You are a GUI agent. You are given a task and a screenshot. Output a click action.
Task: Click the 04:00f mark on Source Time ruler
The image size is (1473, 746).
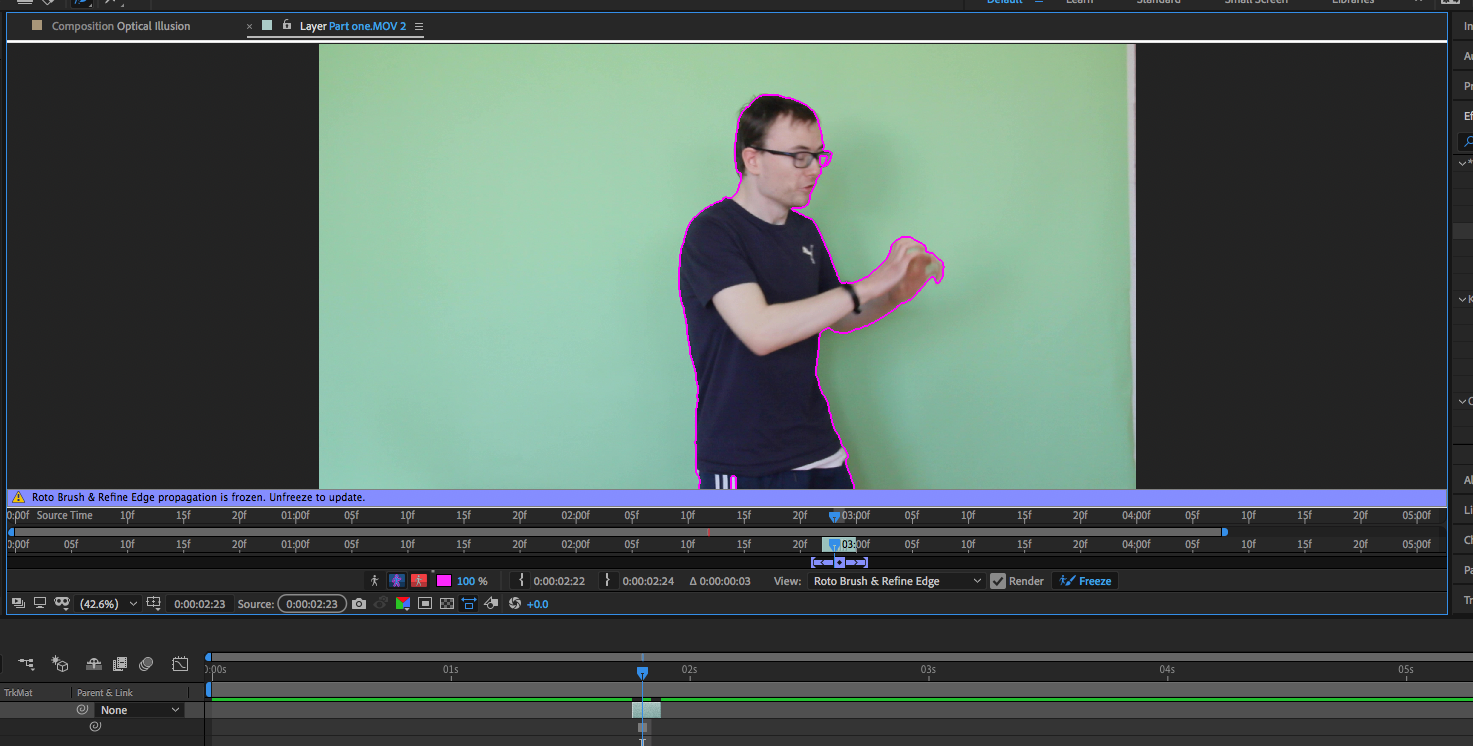click(1136, 516)
